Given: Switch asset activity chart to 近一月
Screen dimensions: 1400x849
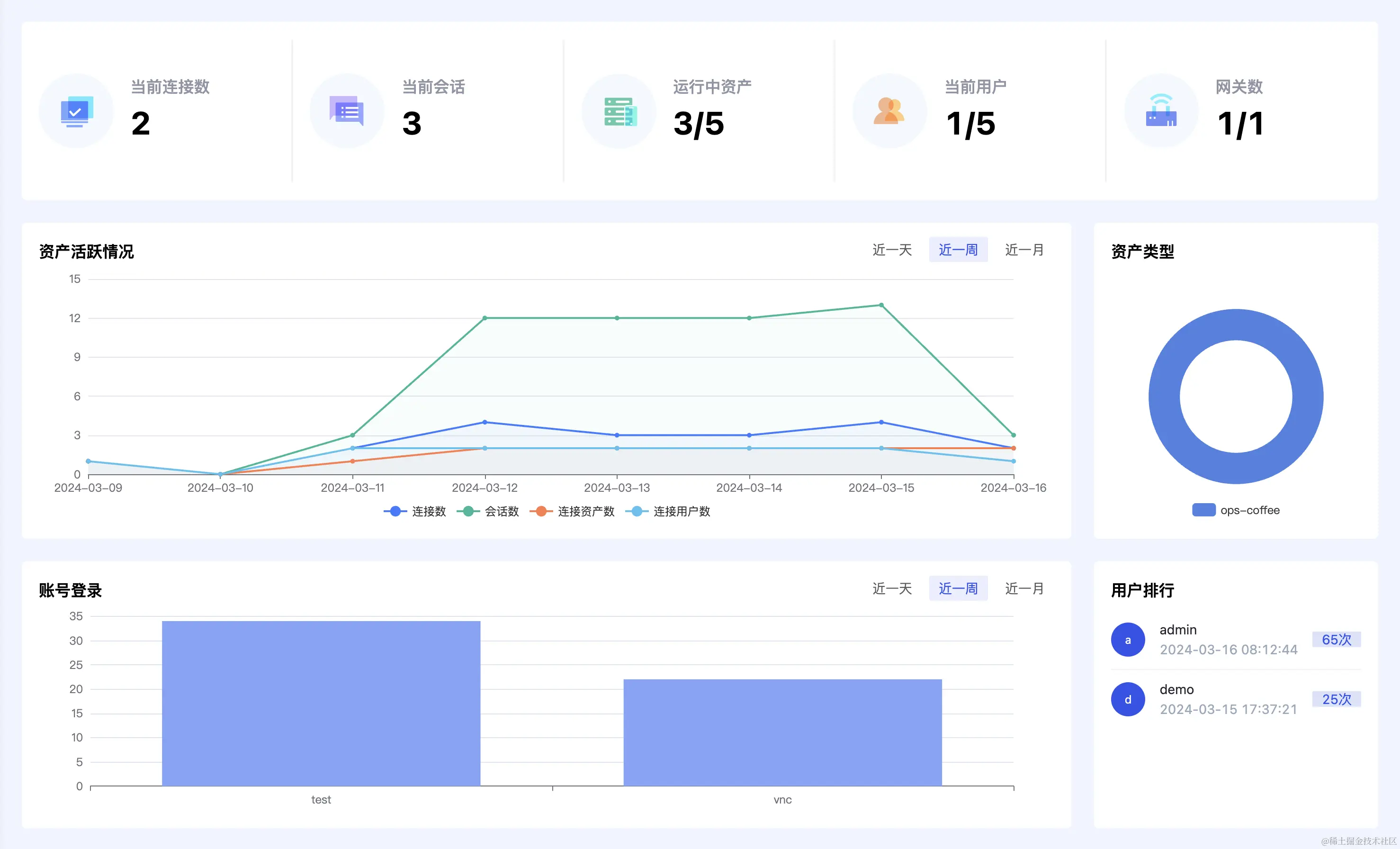Looking at the screenshot, I should coord(1024,250).
